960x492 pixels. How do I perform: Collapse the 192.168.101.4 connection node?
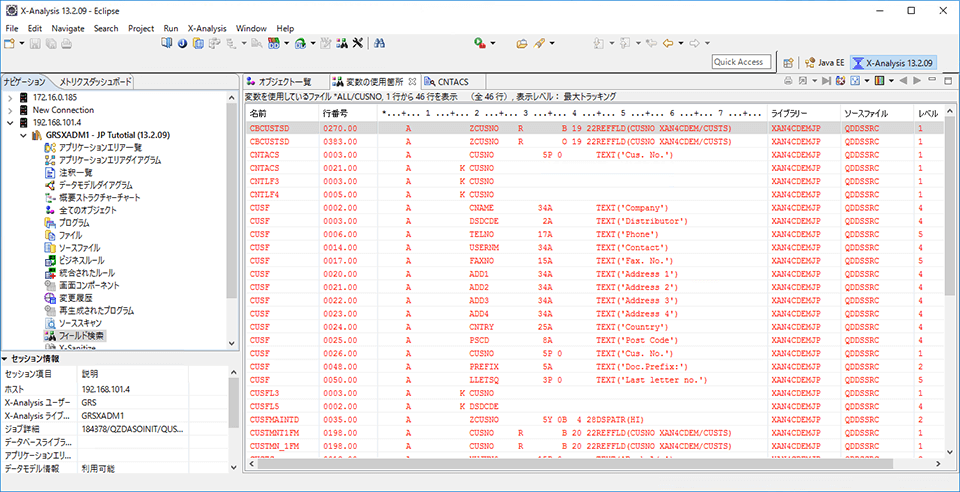10,122
